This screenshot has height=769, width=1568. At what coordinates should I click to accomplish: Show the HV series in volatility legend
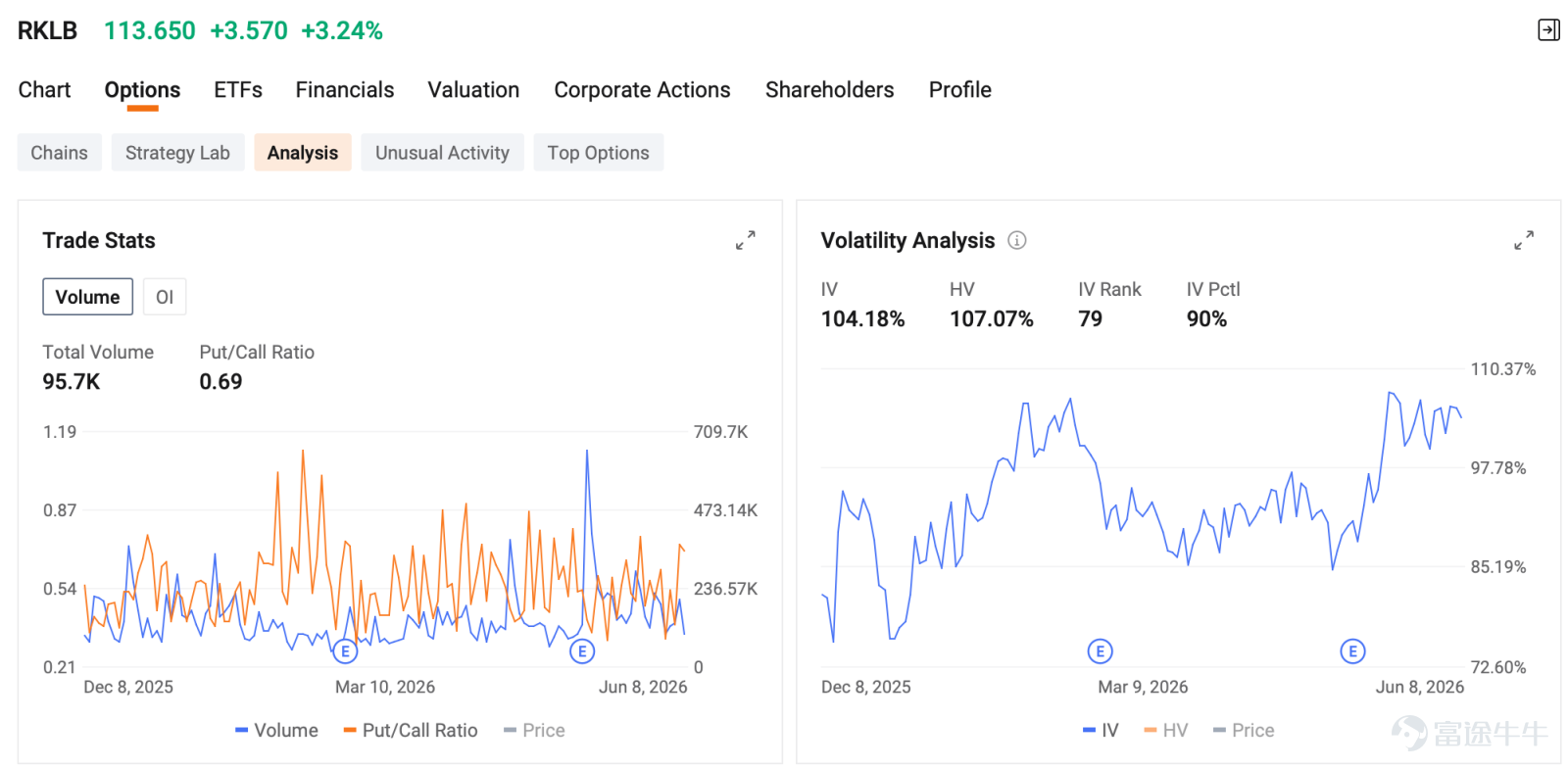click(x=1165, y=730)
